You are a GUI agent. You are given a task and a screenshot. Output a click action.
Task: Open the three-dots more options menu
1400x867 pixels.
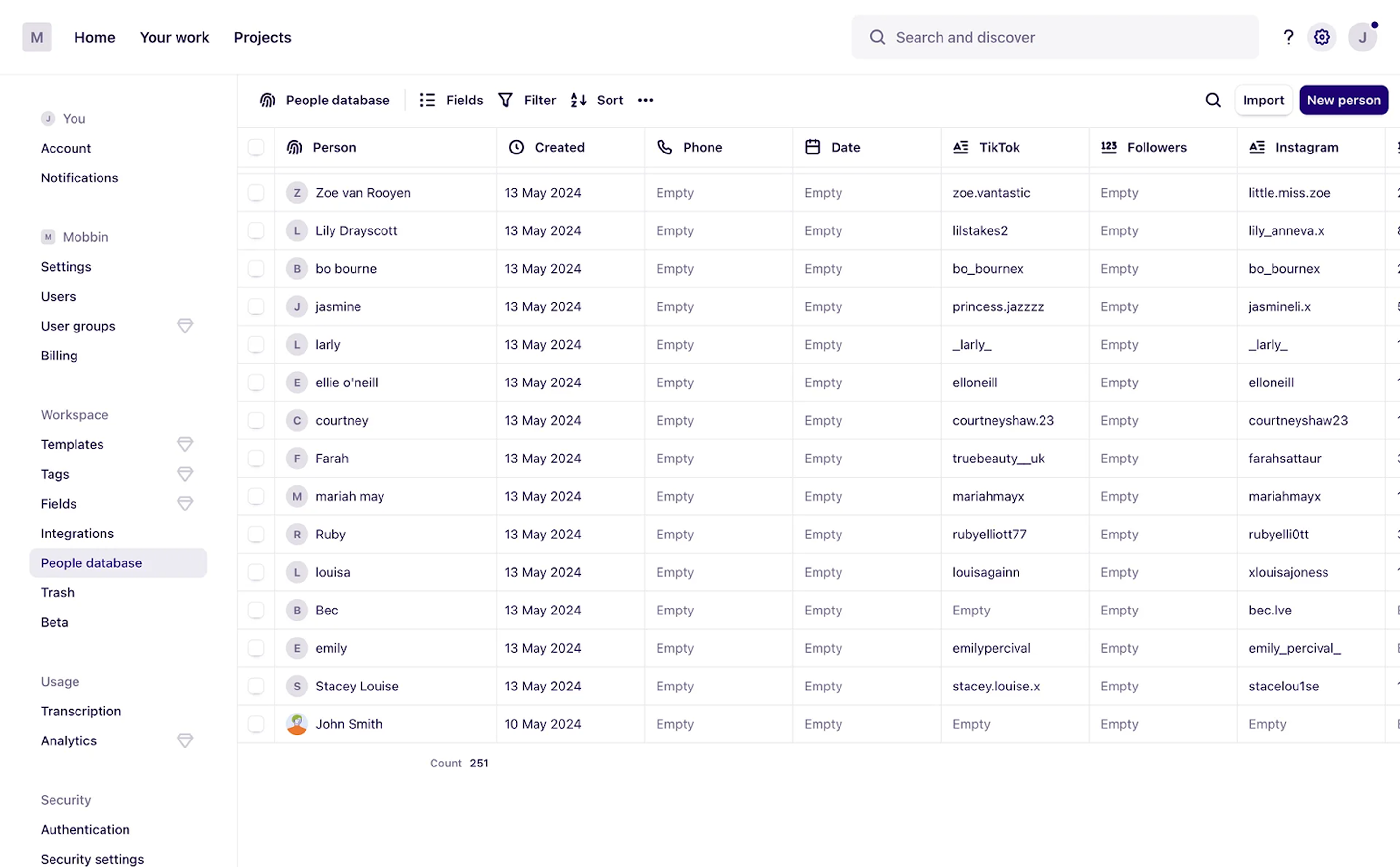pyautogui.click(x=645, y=101)
